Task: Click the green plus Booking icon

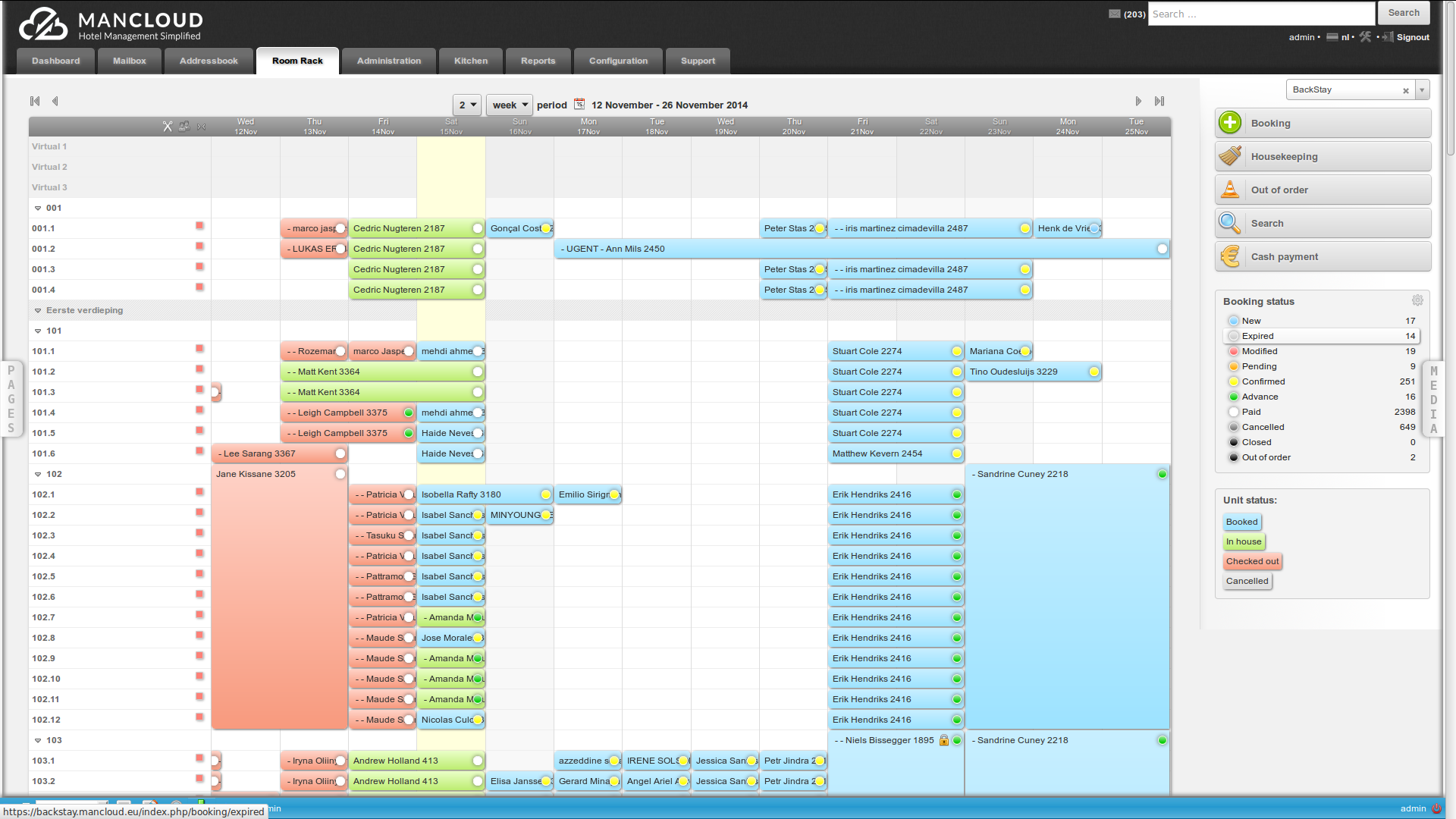Action: 1229,122
